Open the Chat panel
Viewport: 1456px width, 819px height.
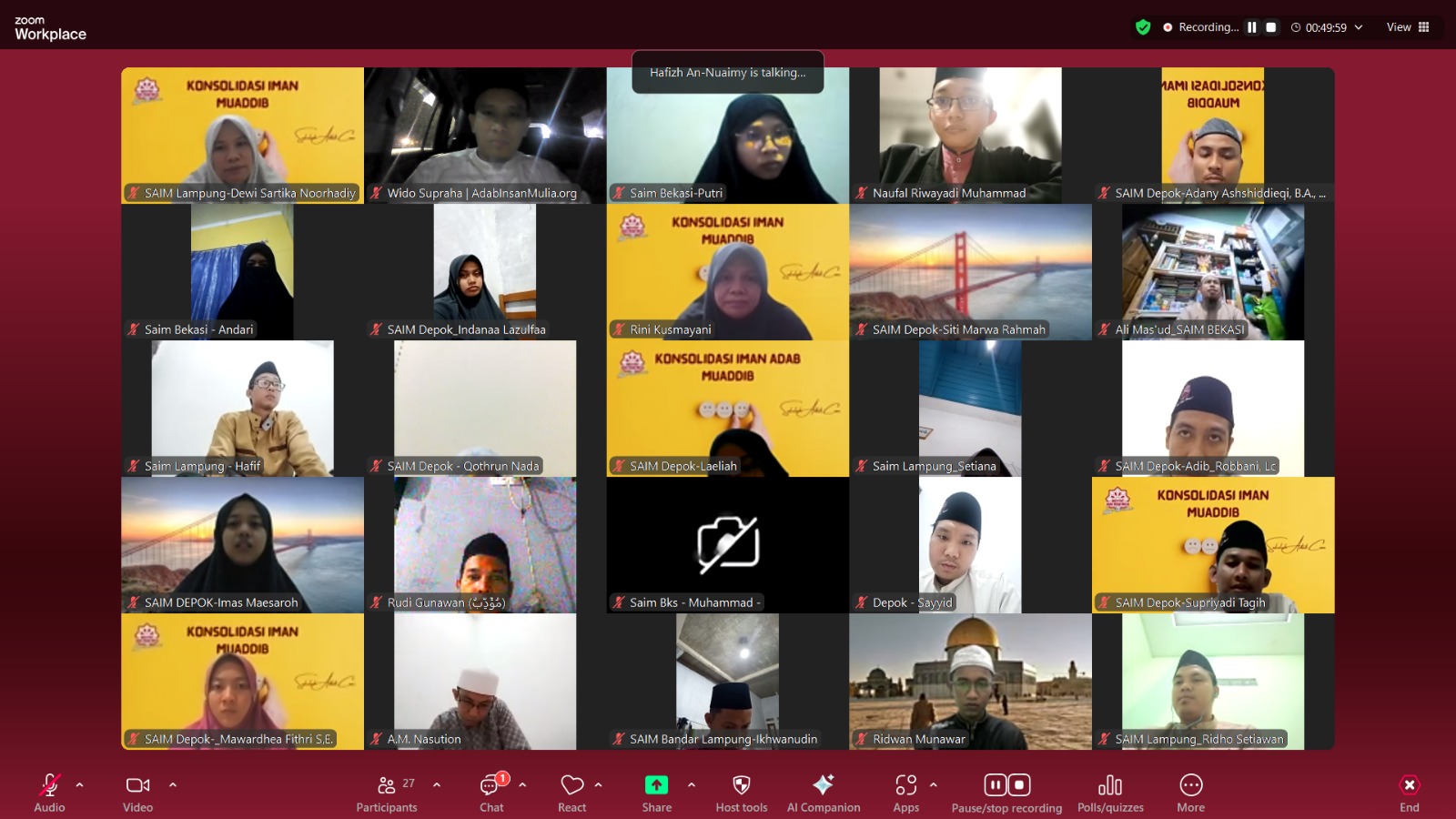492,792
